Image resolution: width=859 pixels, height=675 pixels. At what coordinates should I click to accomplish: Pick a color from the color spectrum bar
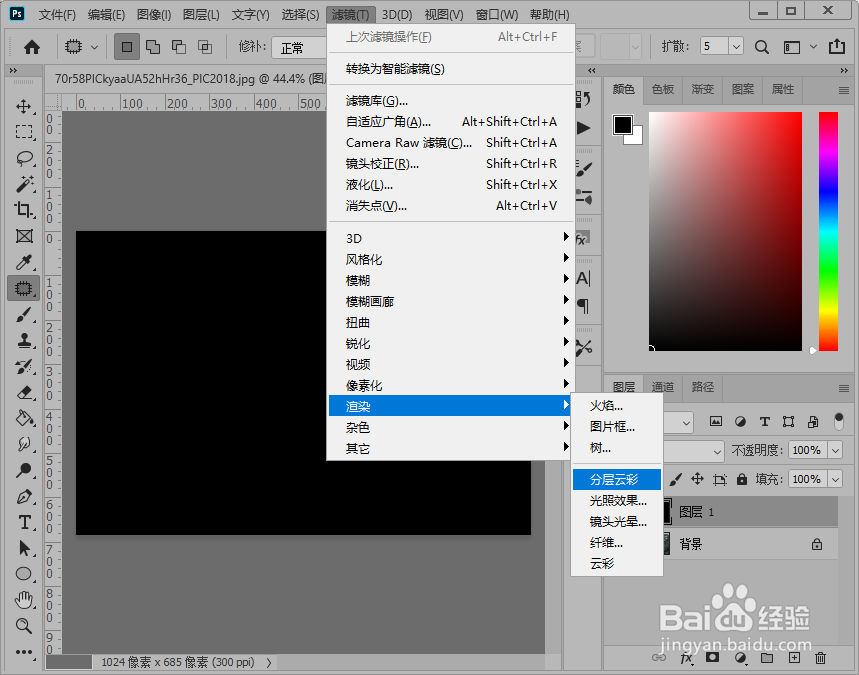(830, 230)
